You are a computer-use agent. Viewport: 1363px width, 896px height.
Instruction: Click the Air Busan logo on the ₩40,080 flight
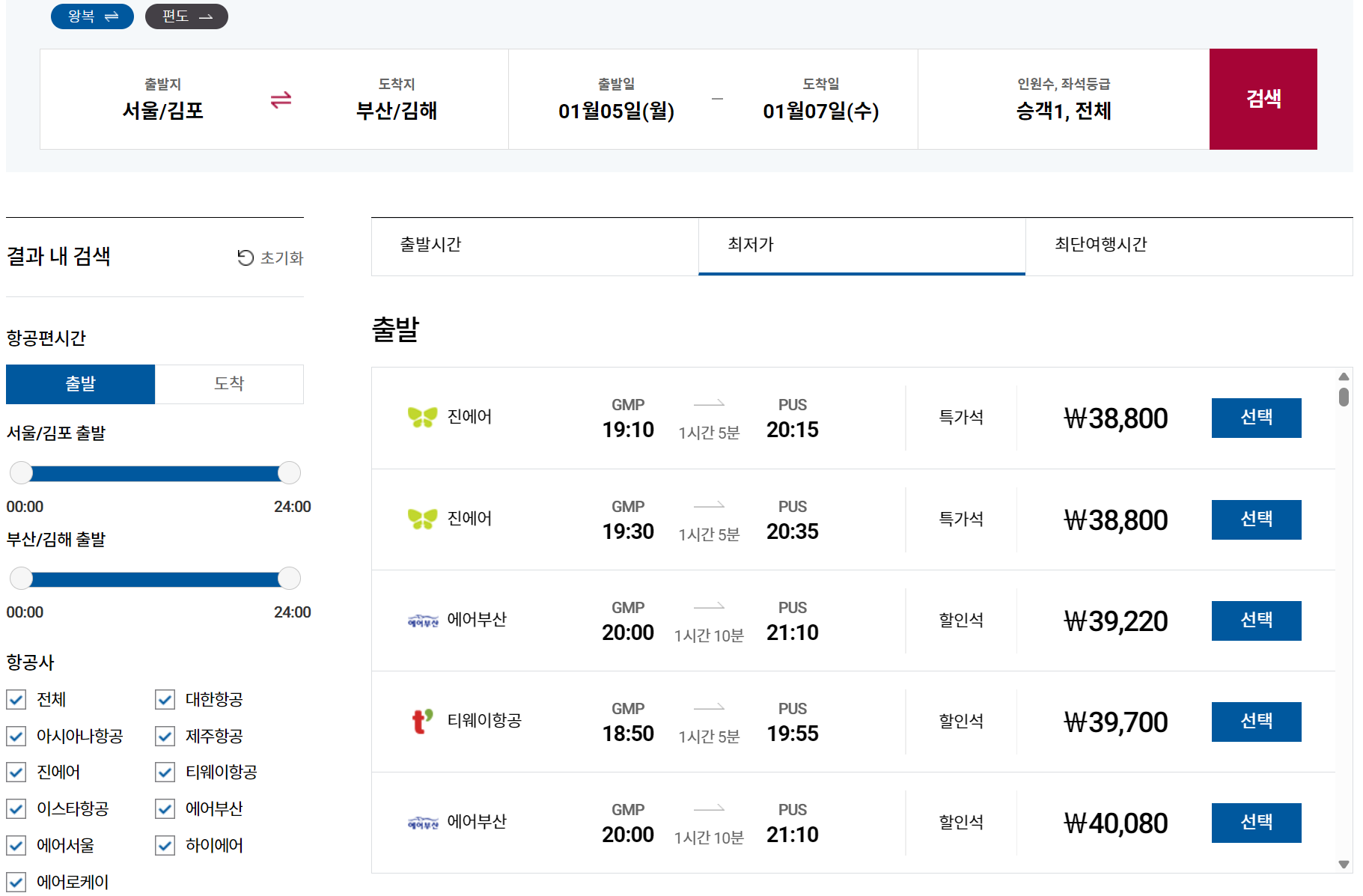coord(421,821)
